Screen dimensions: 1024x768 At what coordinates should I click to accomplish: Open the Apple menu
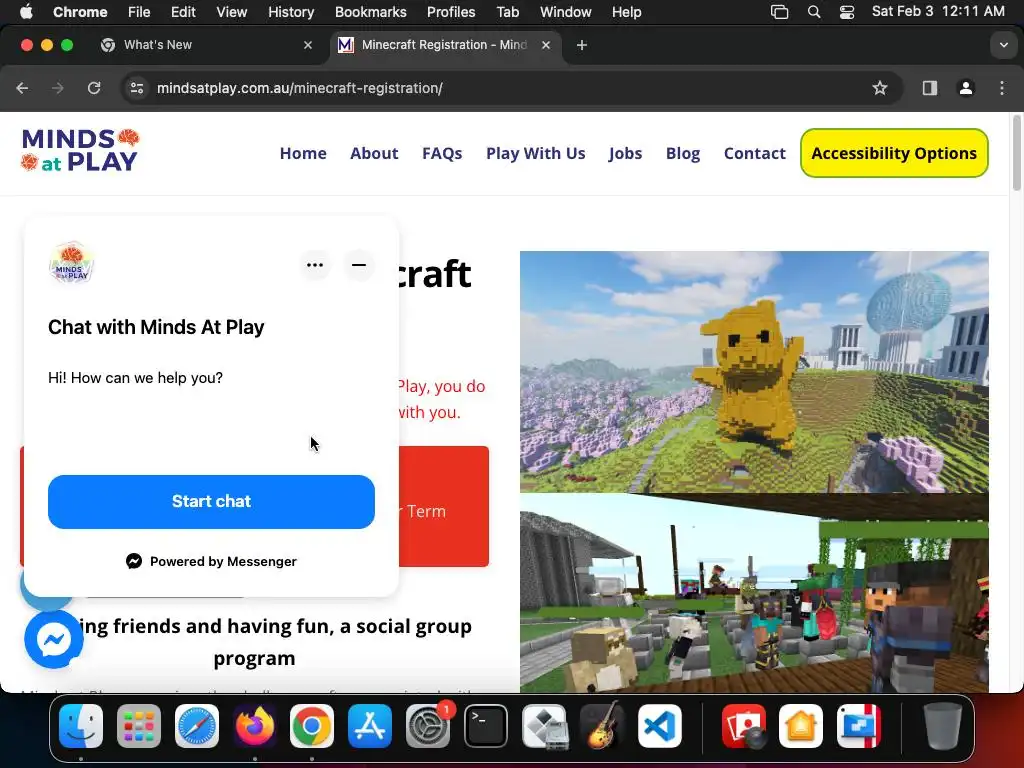click(26, 12)
